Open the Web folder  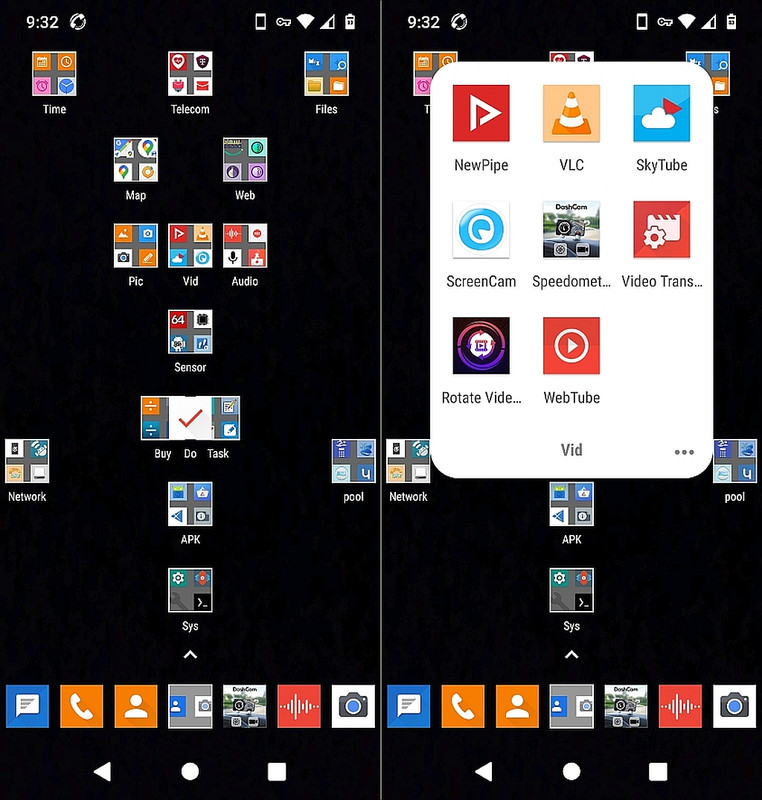point(245,160)
